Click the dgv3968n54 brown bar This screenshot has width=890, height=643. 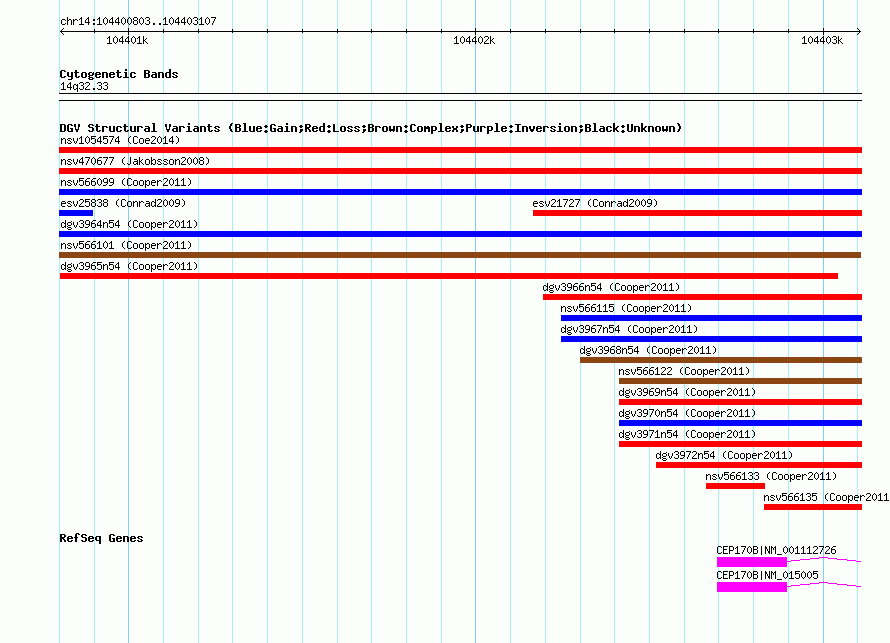[x=721, y=360]
